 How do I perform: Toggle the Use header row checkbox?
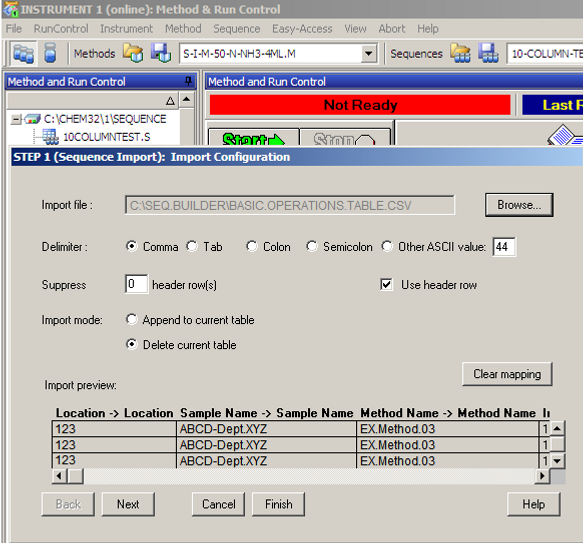click(386, 285)
